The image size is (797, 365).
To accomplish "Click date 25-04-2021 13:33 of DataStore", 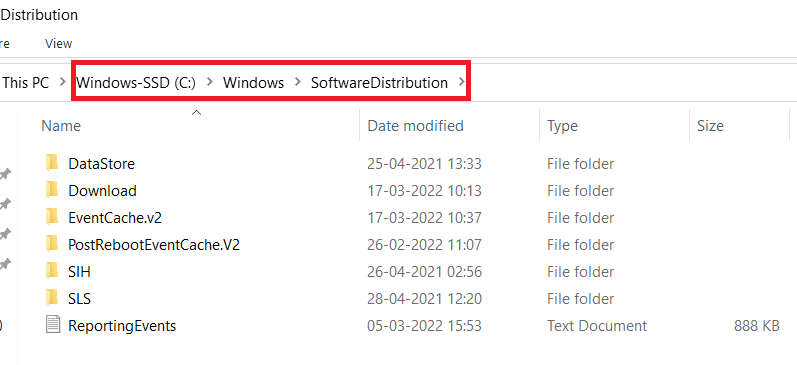I will (x=424, y=164).
